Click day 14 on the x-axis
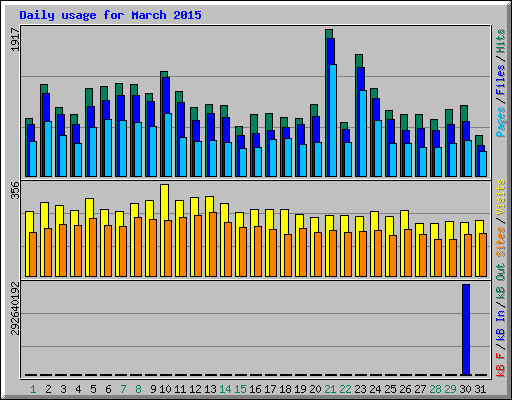Screen dimensions: 512x400 click(225, 389)
